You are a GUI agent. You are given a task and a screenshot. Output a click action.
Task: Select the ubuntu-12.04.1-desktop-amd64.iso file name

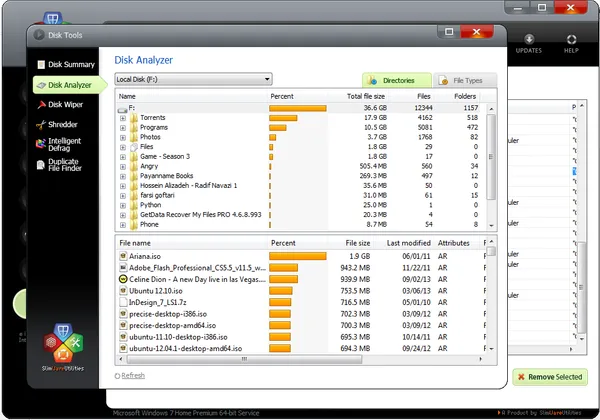pos(186,348)
